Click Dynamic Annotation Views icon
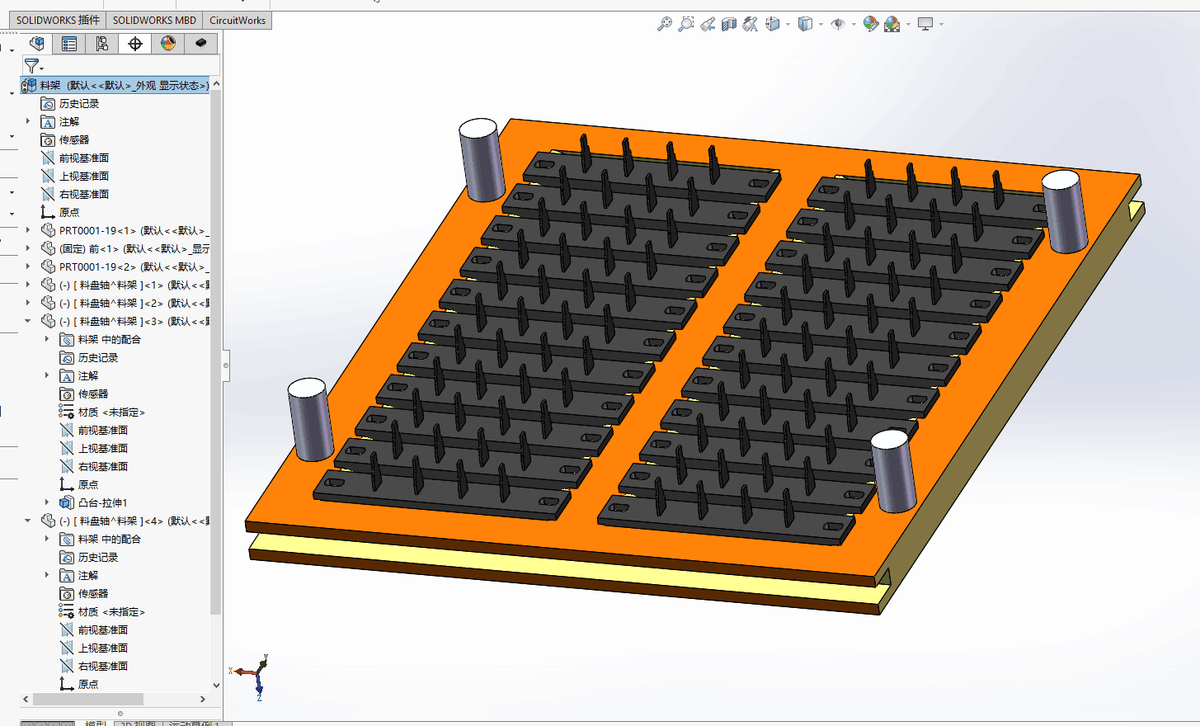Viewport: 1200px width, 726px height. tap(750, 23)
